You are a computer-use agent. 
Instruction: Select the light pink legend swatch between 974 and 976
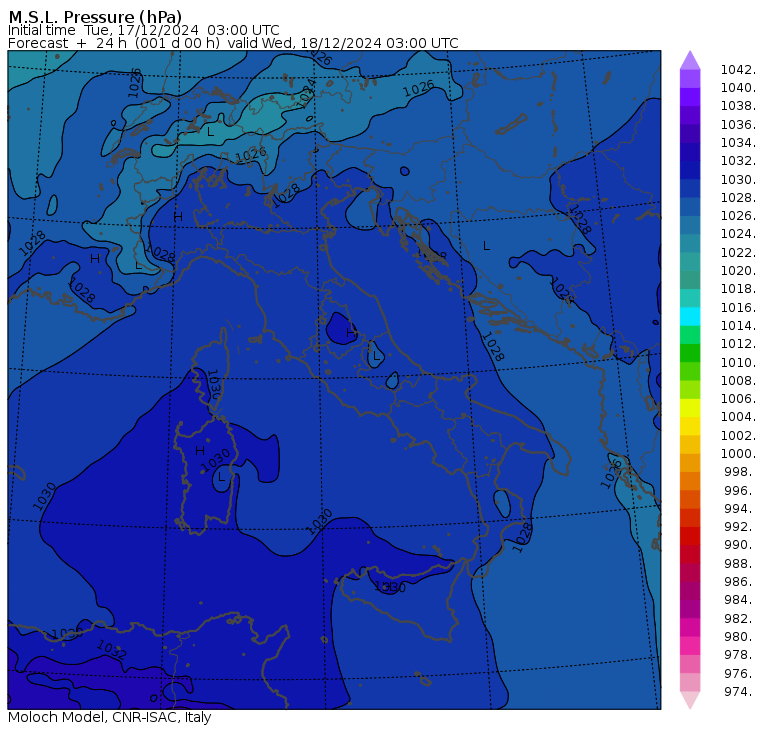click(690, 682)
